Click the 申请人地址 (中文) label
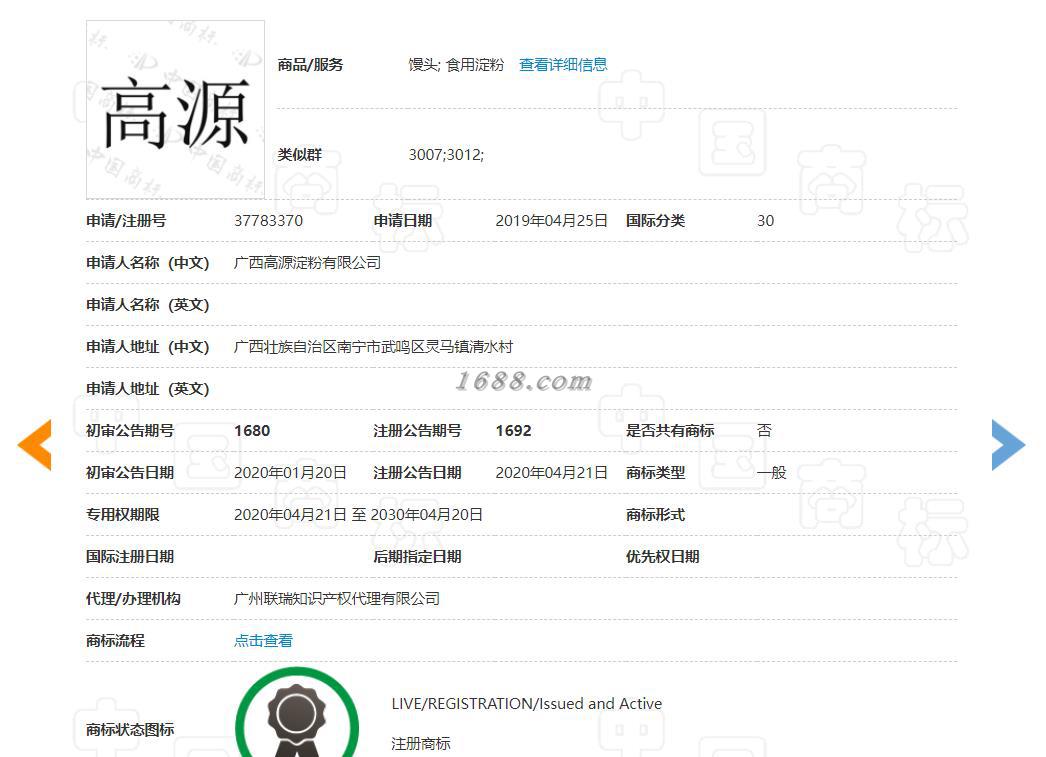Screen dimensions: 1046x757 pyautogui.click(x=147, y=347)
